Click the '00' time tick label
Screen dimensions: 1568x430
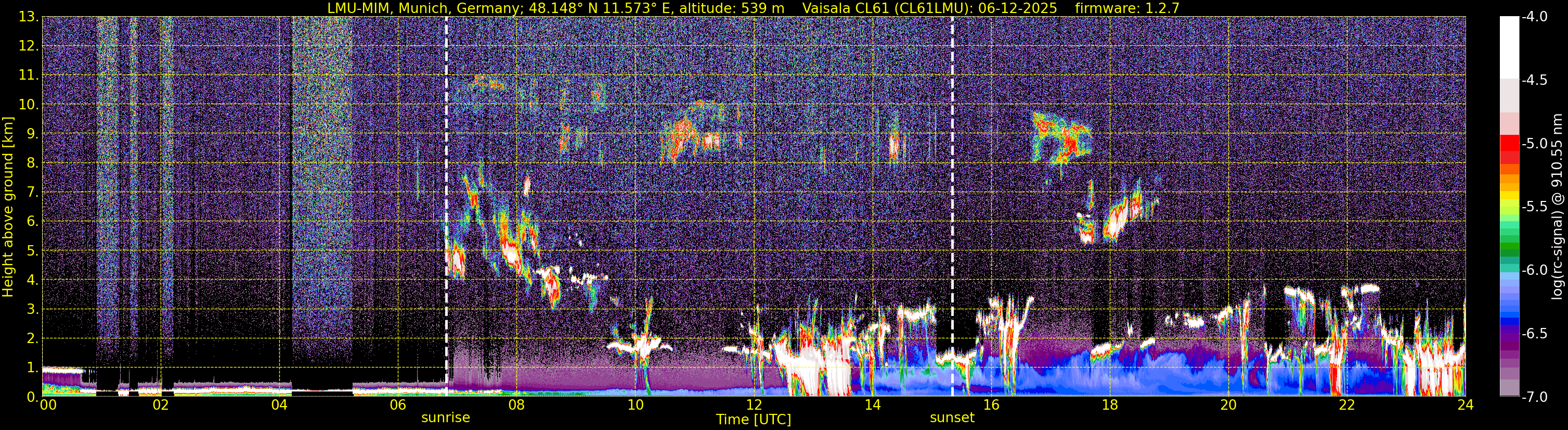pos(48,405)
